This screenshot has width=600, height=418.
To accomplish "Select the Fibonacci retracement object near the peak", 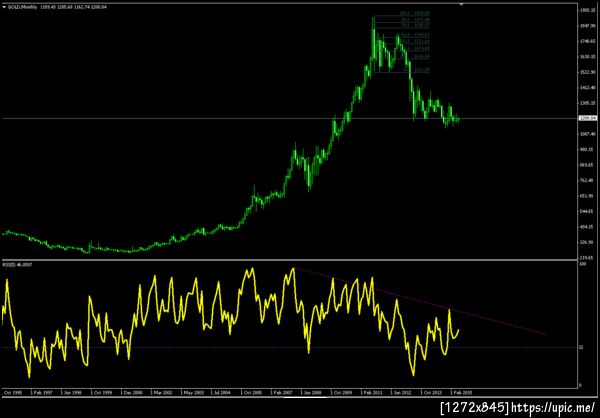I will pos(402,43).
